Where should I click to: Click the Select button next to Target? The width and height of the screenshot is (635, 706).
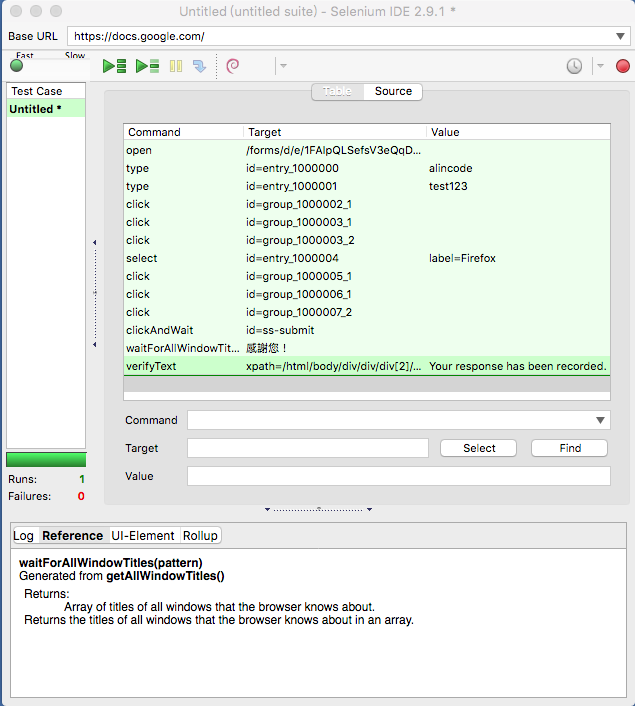pos(479,448)
